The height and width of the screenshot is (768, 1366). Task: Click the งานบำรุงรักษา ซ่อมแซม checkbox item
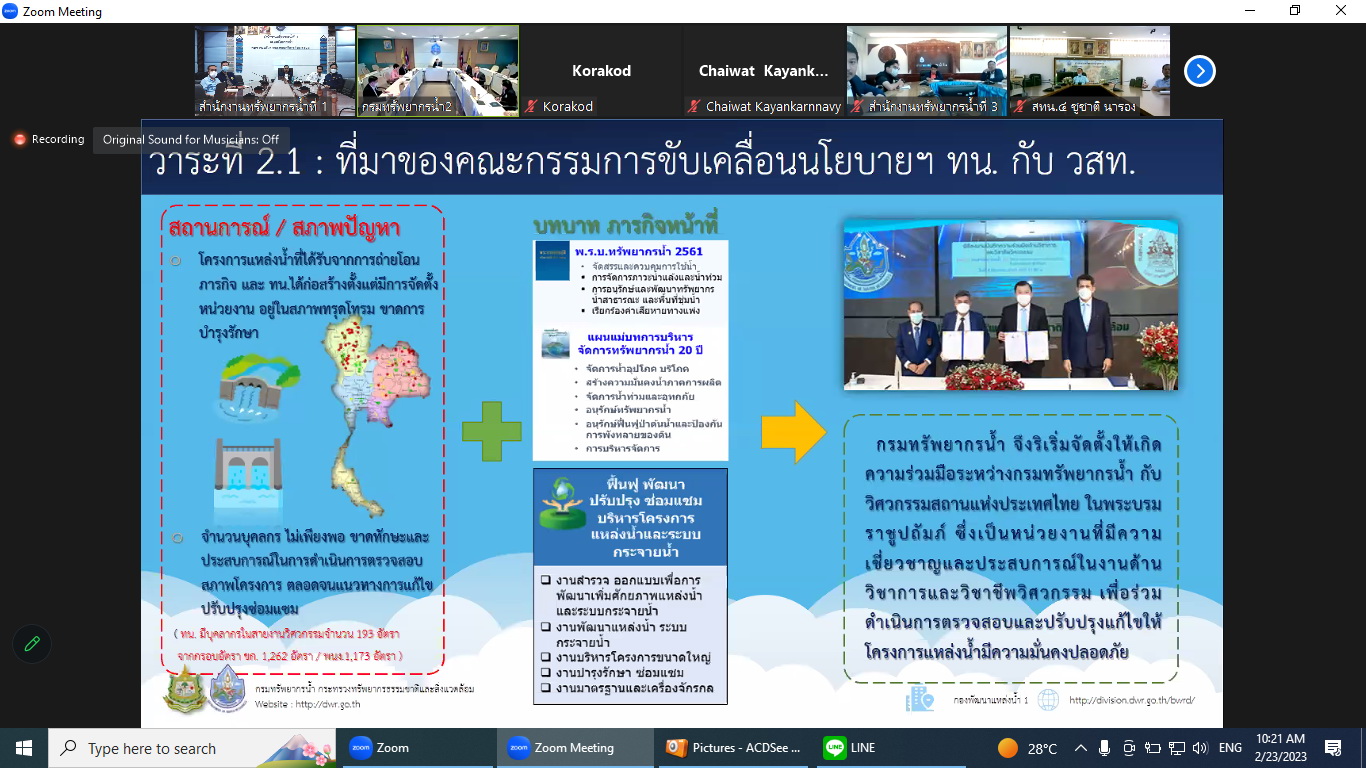[612, 672]
